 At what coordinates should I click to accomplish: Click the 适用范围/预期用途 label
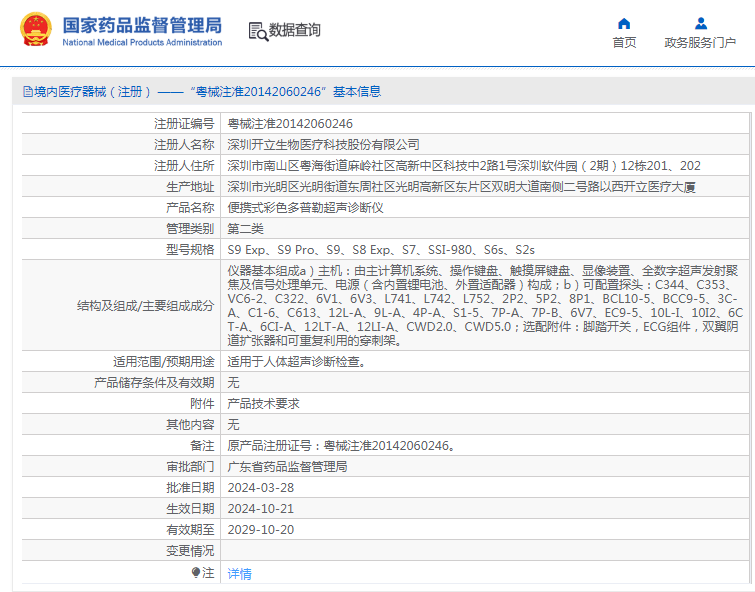(x=164, y=361)
